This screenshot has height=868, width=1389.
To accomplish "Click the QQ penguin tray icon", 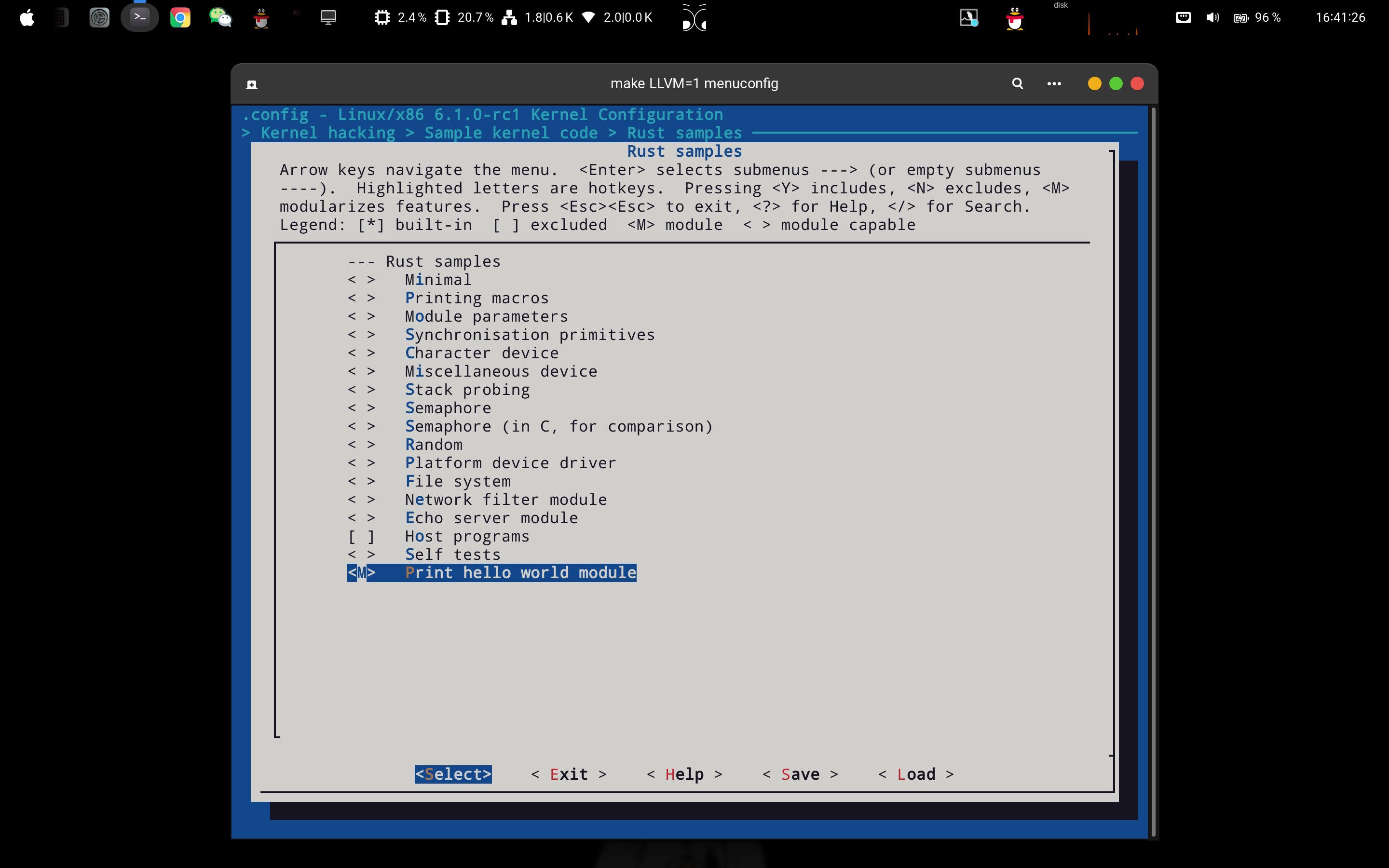I will 1014,18.
